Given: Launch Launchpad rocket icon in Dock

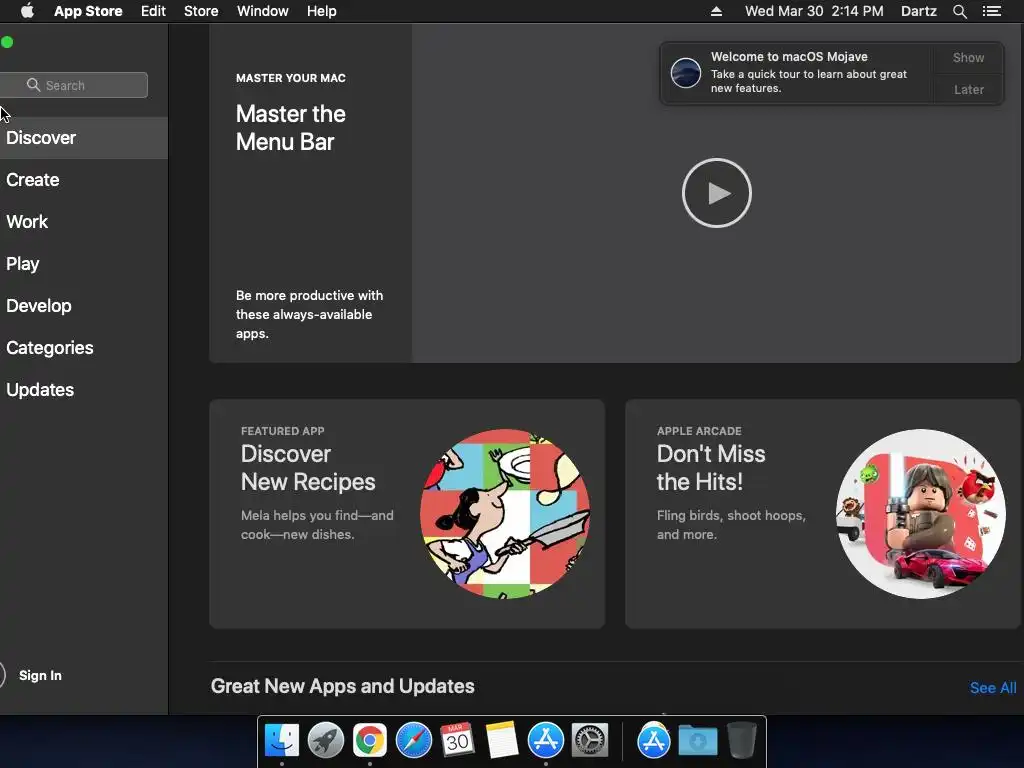Looking at the screenshot, I should pyautogui.click(x=326, y=740).
